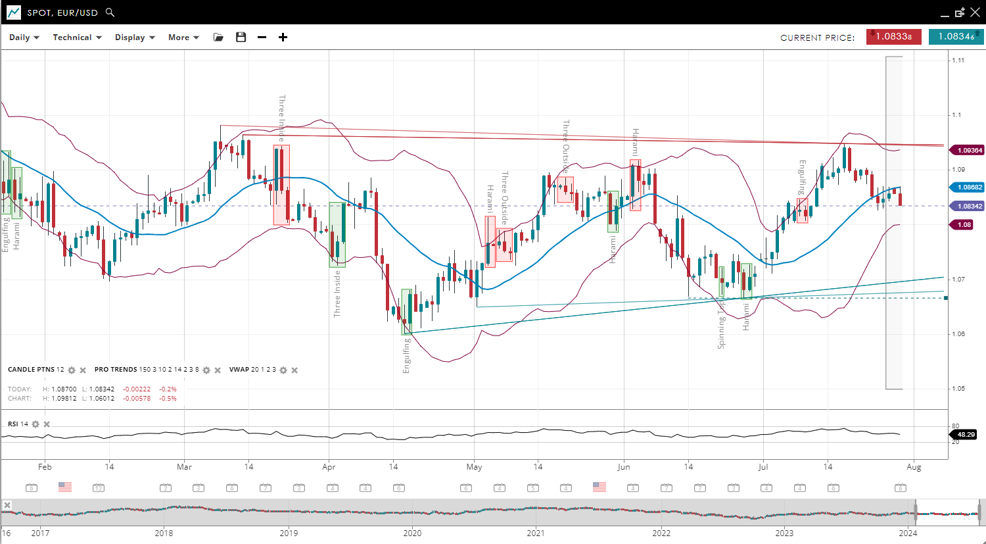Open VWAP indicator settings gear

coord(283,370)
